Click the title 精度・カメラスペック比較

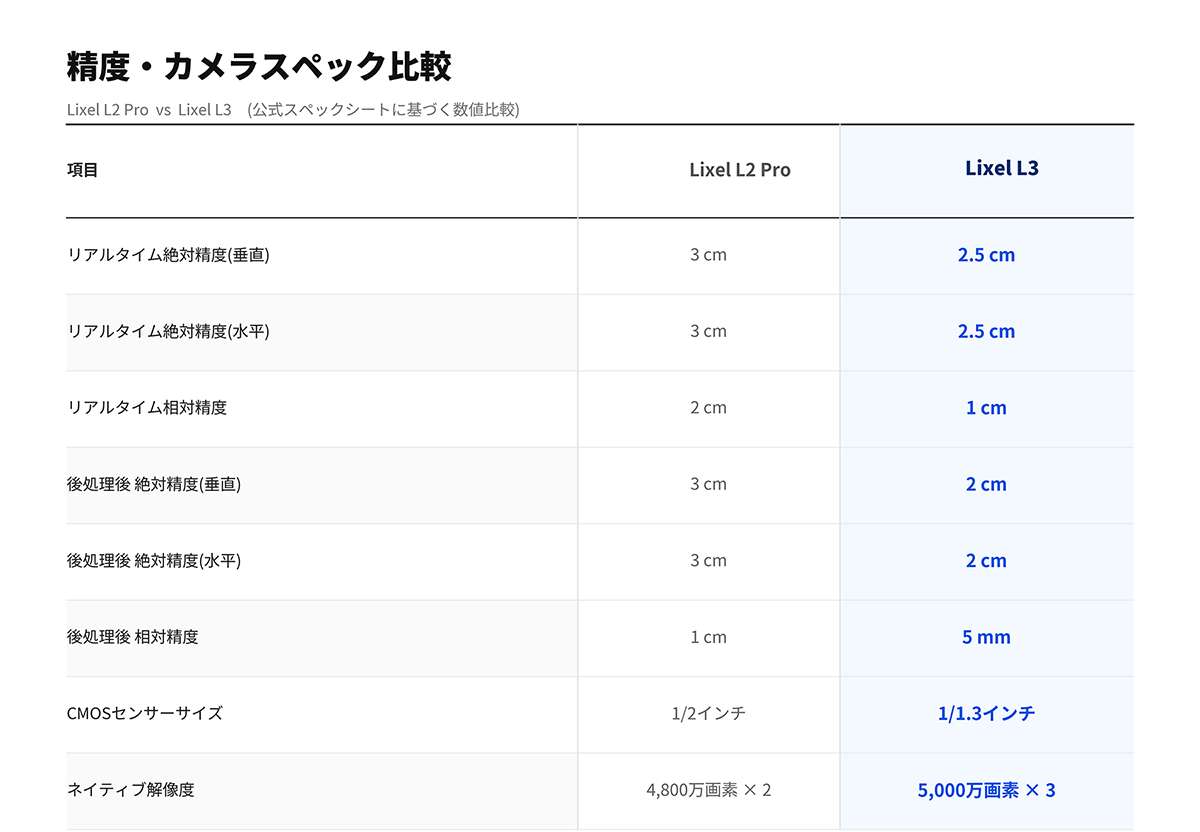pos(259,67)
